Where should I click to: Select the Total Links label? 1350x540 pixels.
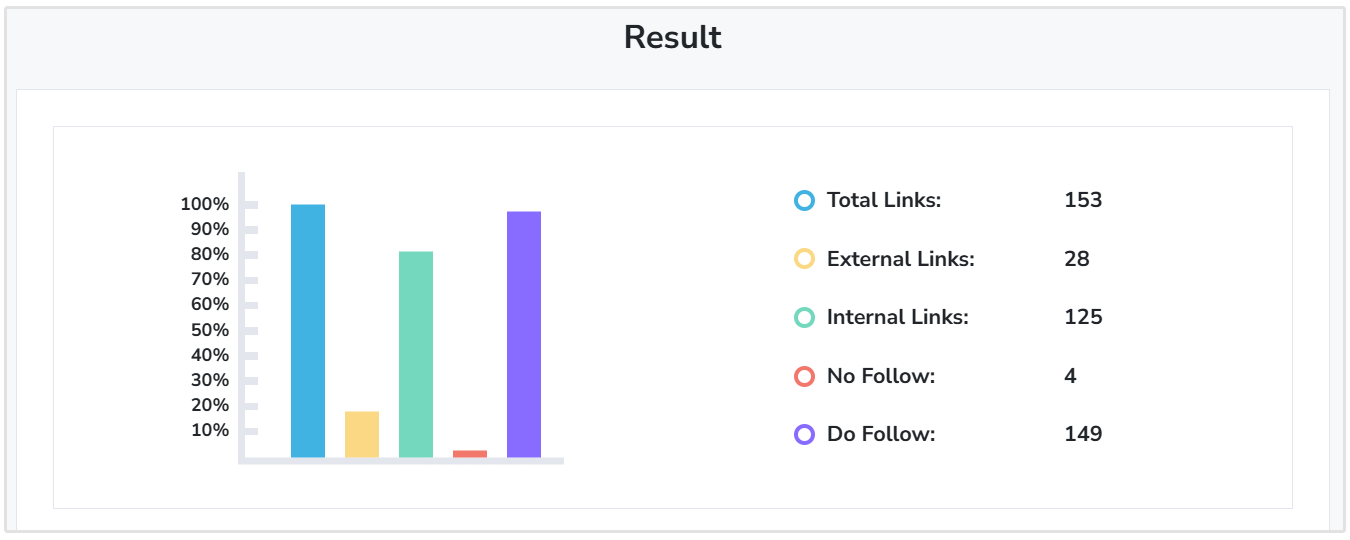click(884, 200)
